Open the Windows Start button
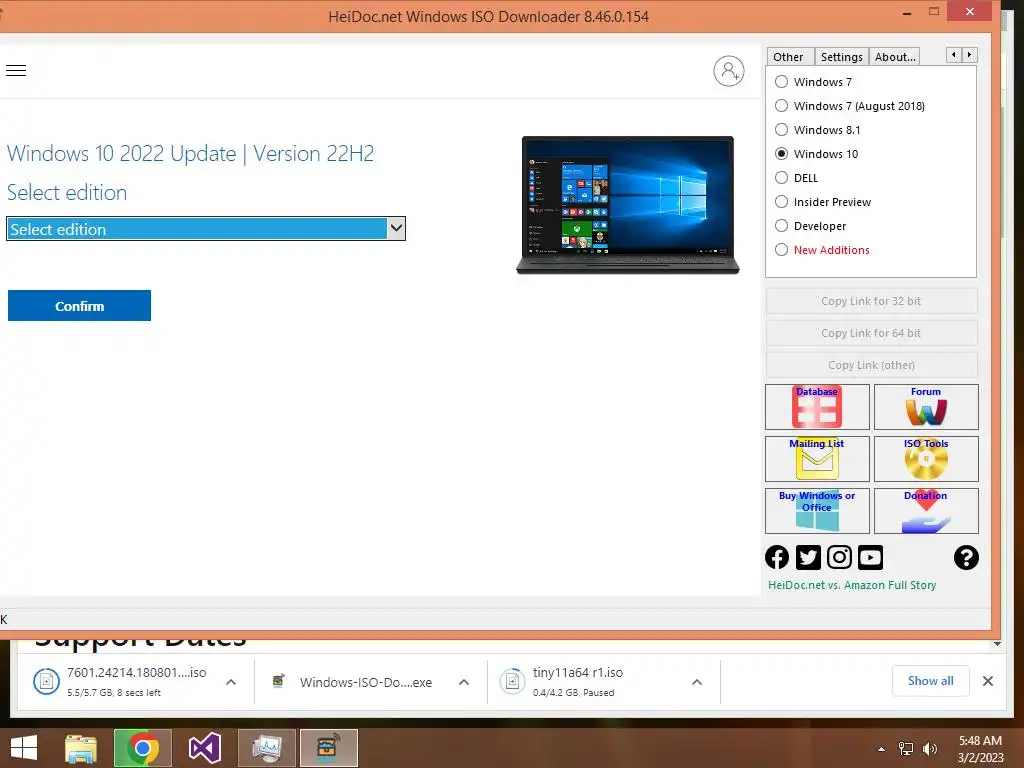Viewport: 1024px width, 768px height. 24,748
